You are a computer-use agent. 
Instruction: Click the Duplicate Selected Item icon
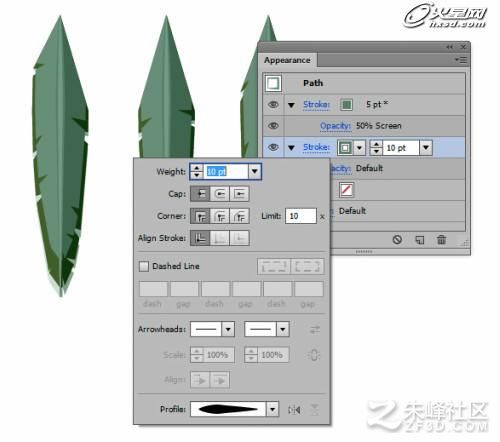[419, 240]
